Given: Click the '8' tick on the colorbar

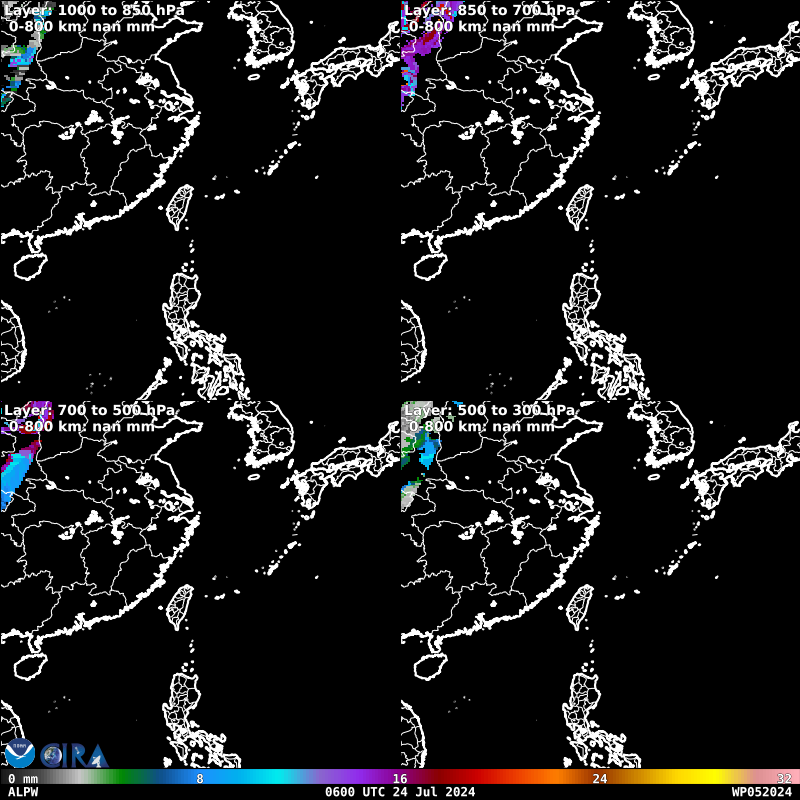Looking at the screenshot, I should [x=200, y=779].
